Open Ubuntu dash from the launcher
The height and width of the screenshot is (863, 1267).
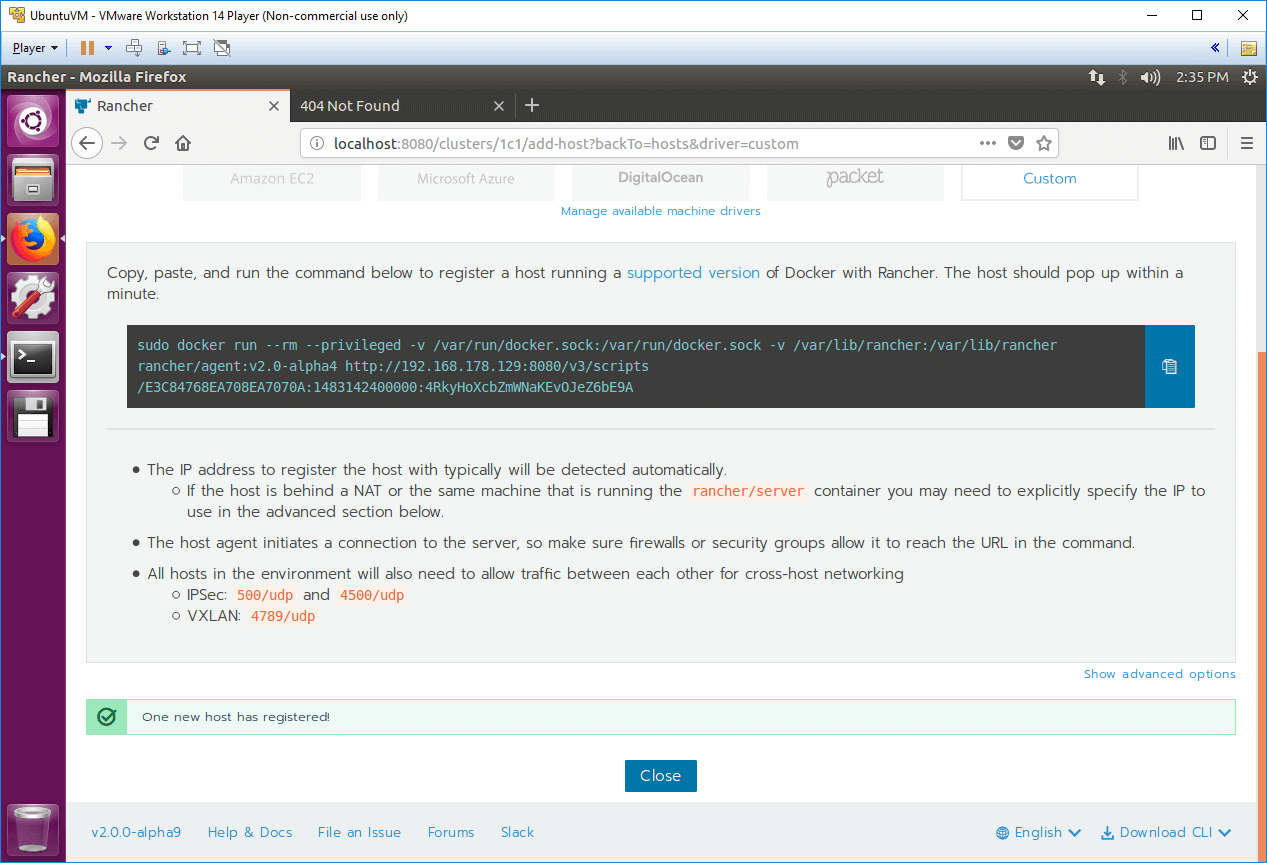(33, 121)
